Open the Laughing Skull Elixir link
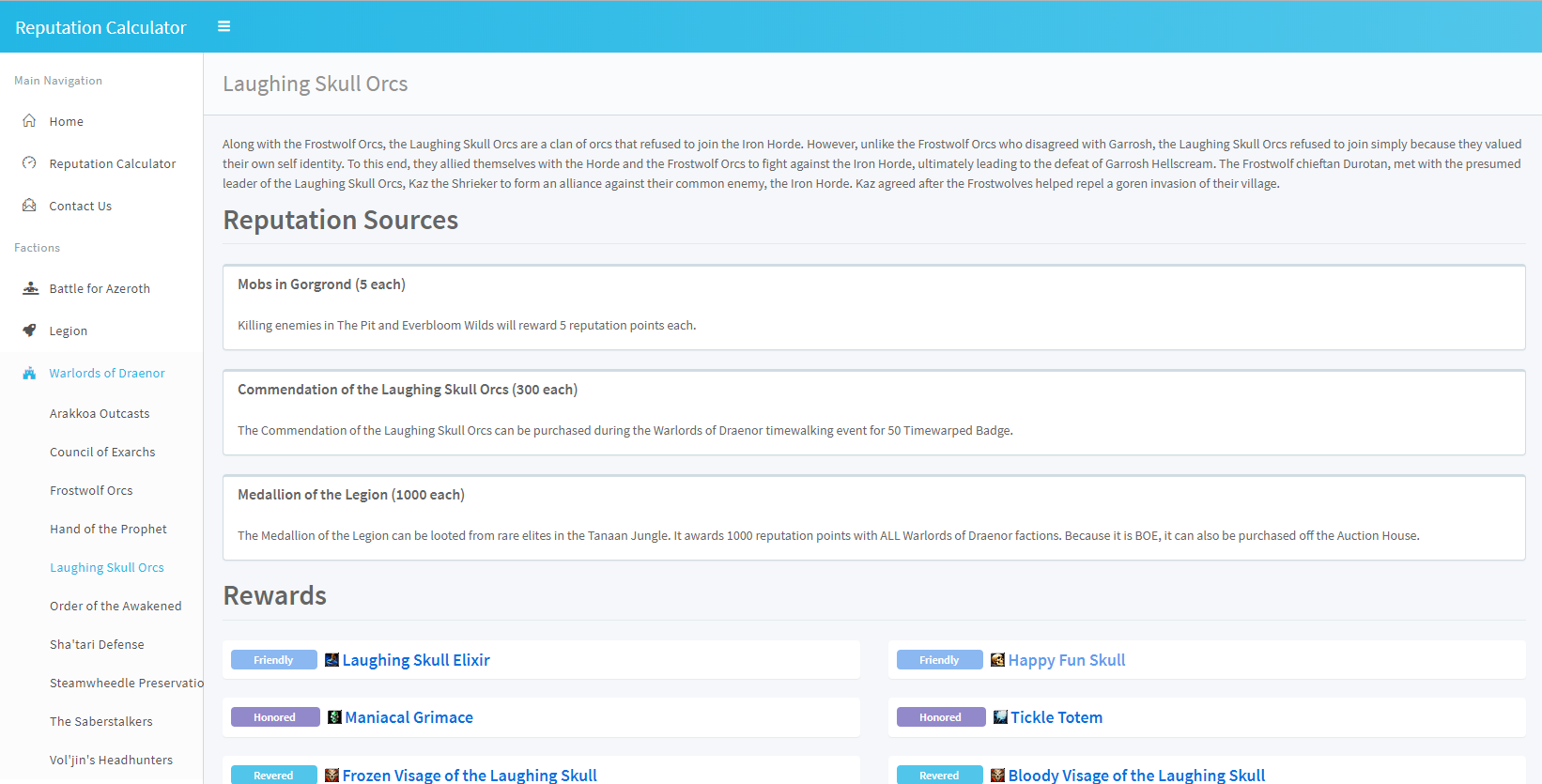1542x784 pixels. (416, 660)
